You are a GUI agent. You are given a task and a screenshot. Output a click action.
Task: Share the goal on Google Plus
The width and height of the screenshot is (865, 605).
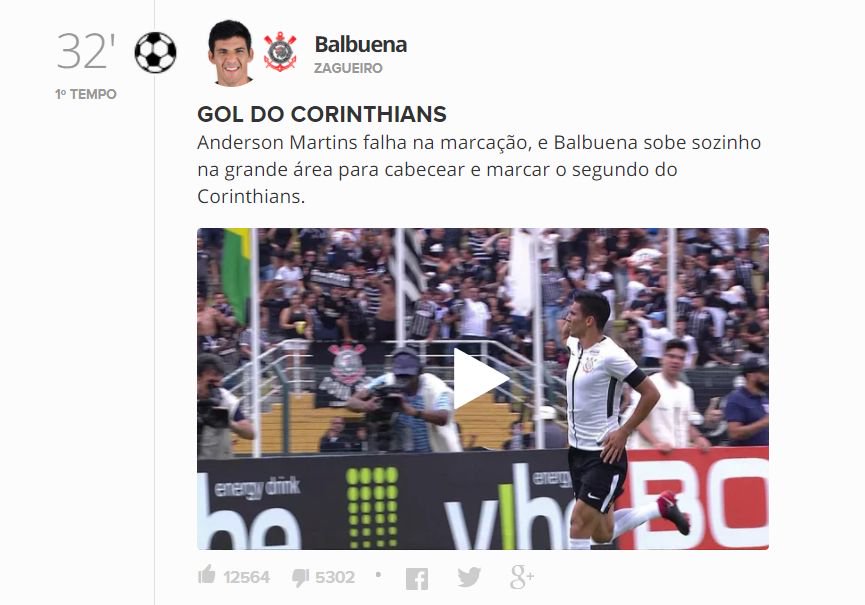(522, 577)
